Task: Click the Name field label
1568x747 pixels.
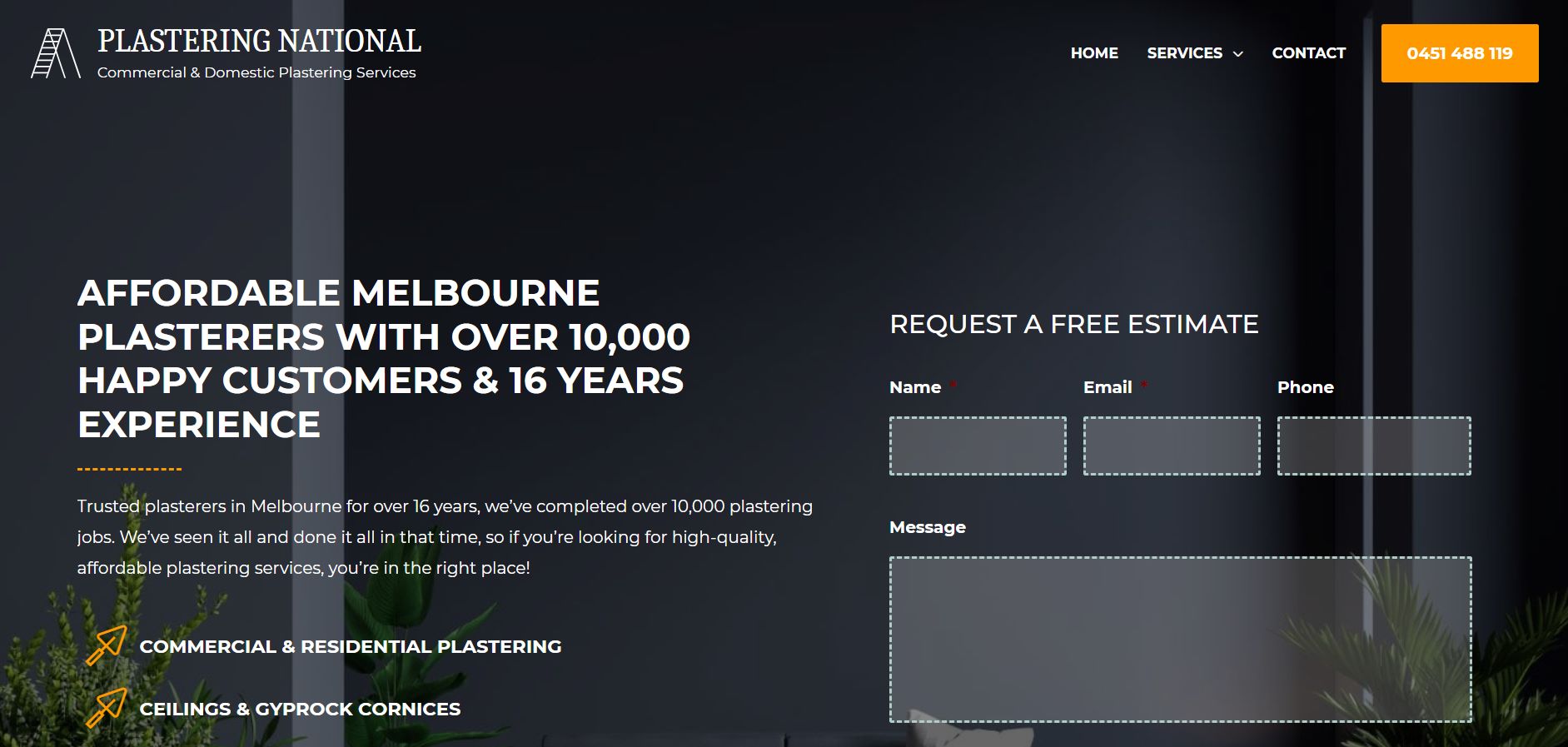Action: point(915,387)
